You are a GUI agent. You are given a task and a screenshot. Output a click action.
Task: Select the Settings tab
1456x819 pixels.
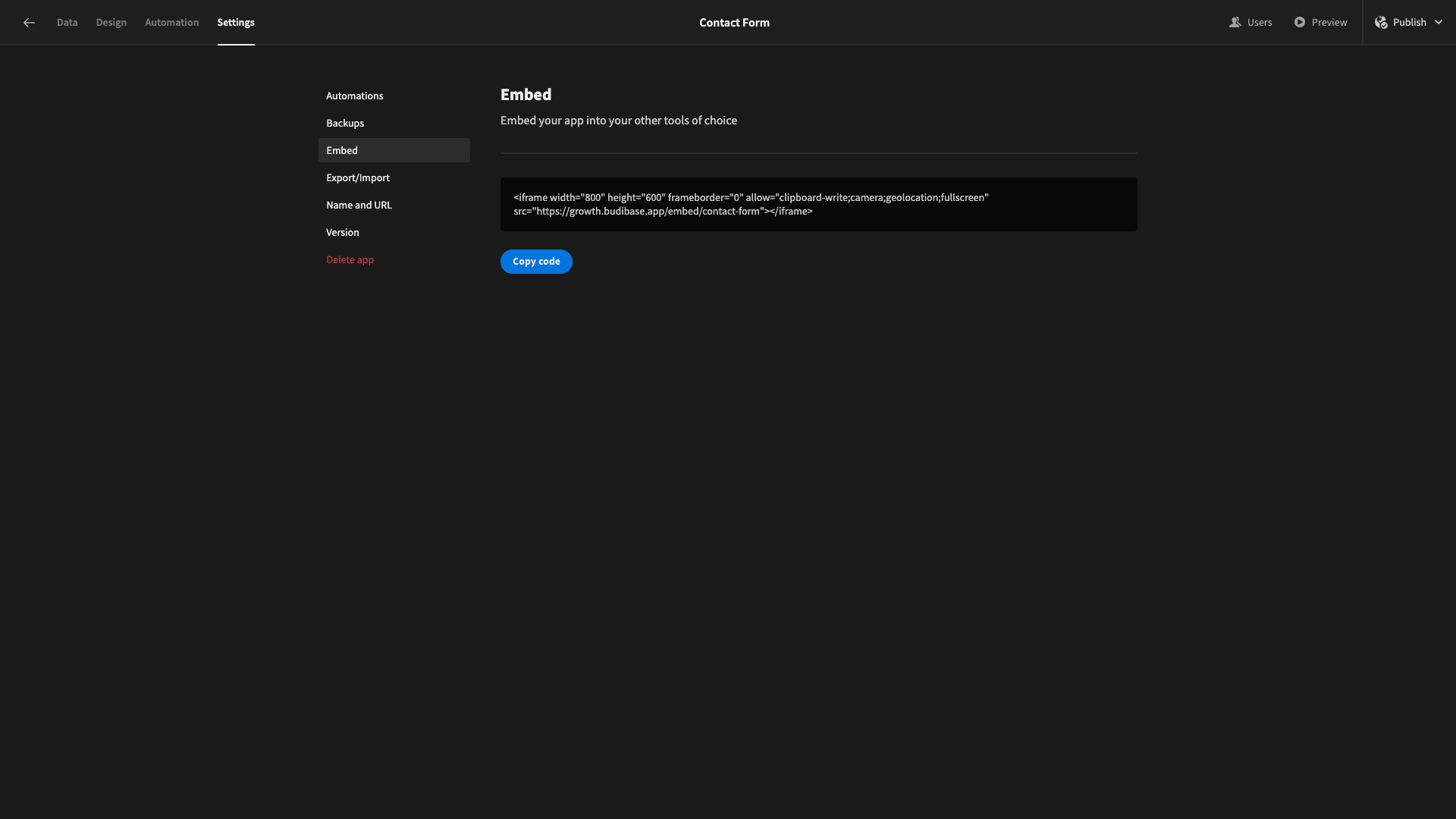point(236,23)
